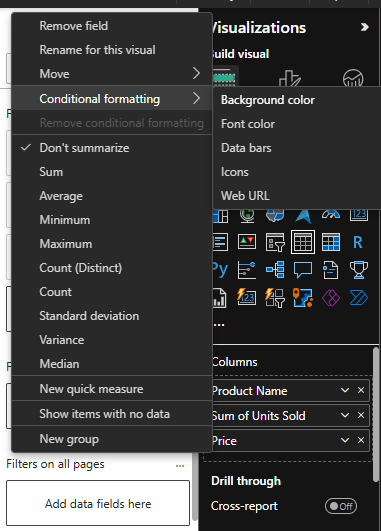Image resolution: width=381 pixels, height=531 pixels.
Task: Open Filters on all pages options
Action: (180, 466)
